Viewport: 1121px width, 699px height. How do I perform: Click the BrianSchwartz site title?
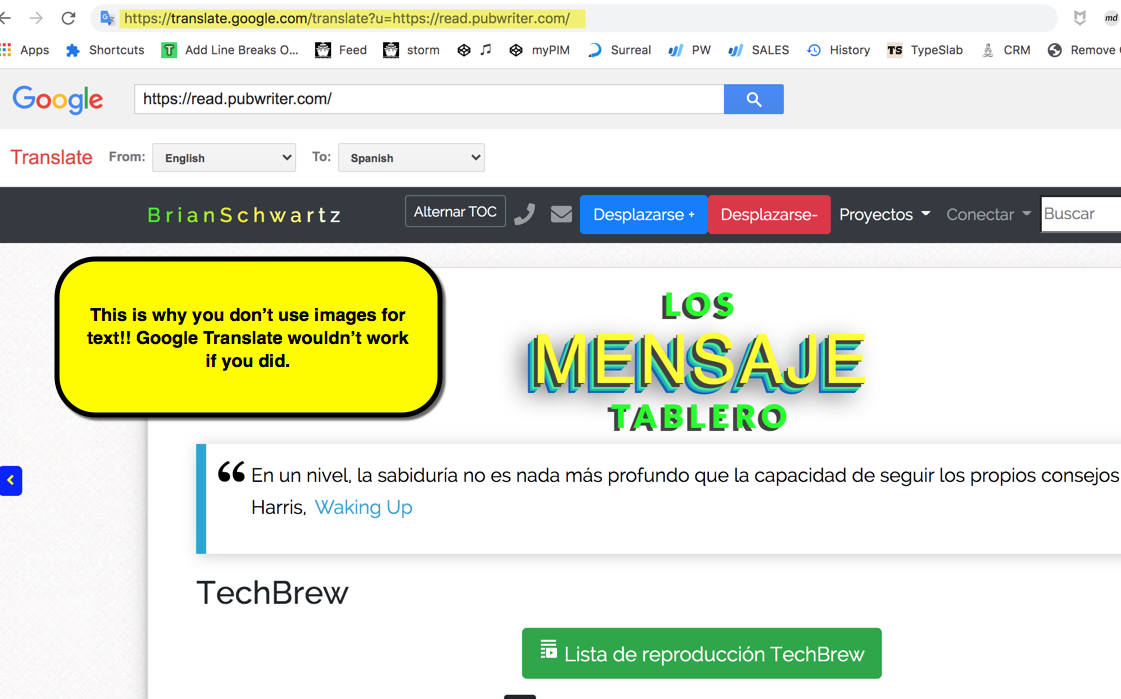pyautogui.click(x=245, y=215)
